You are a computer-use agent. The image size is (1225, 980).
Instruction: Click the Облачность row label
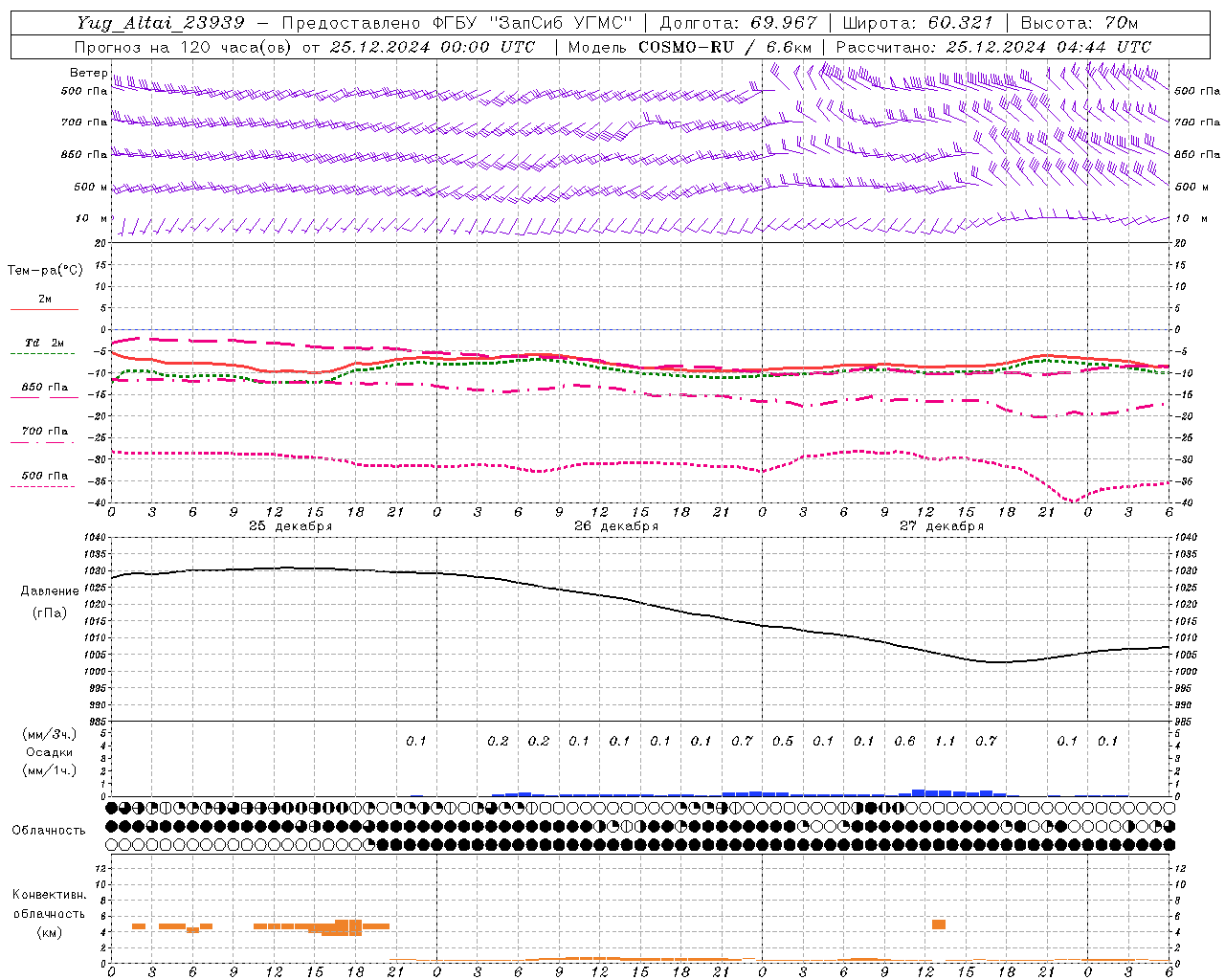(49, 830)
